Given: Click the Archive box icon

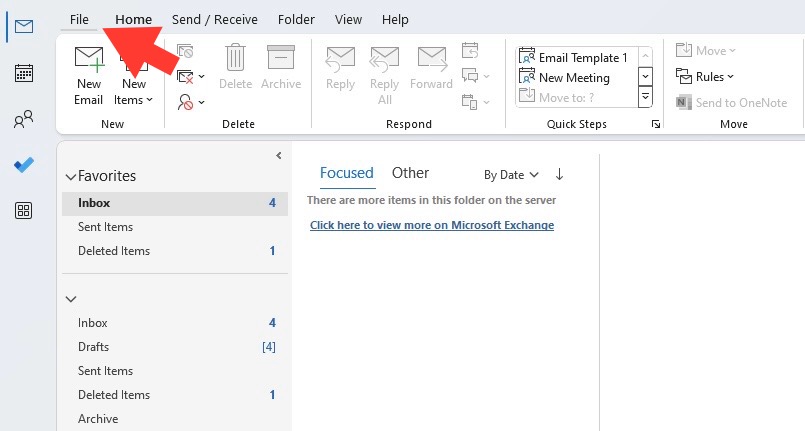Looking at the screenshot, I should [281, 57].
